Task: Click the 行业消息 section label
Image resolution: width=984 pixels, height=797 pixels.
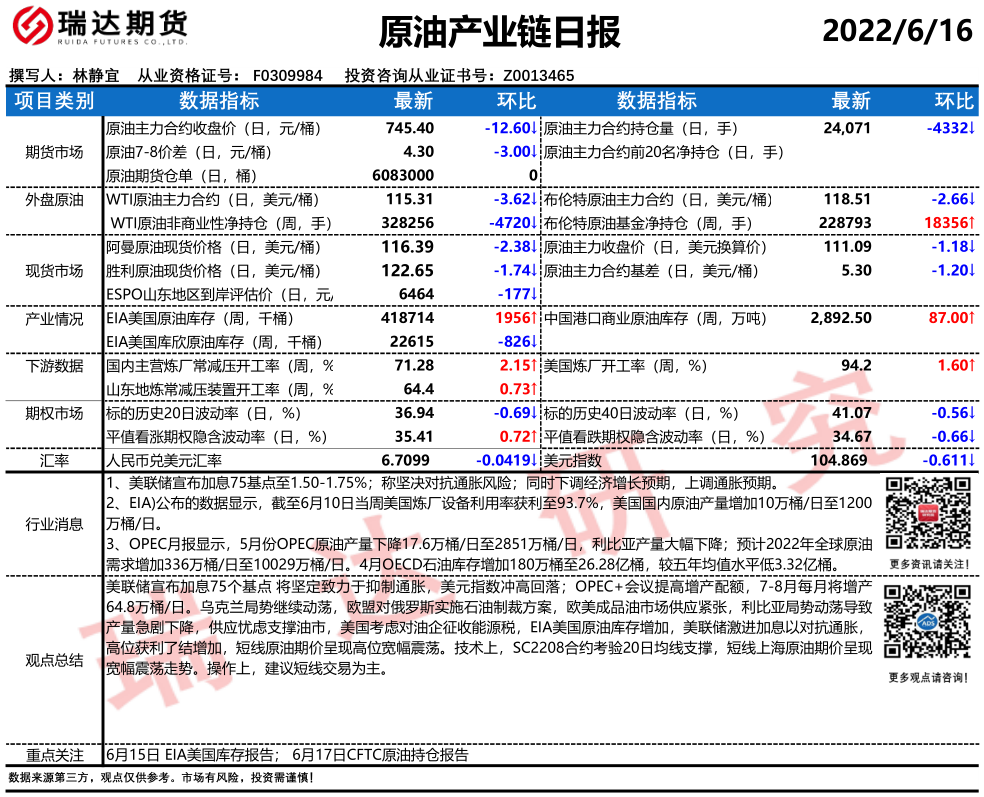Action: tap(54, 524)
